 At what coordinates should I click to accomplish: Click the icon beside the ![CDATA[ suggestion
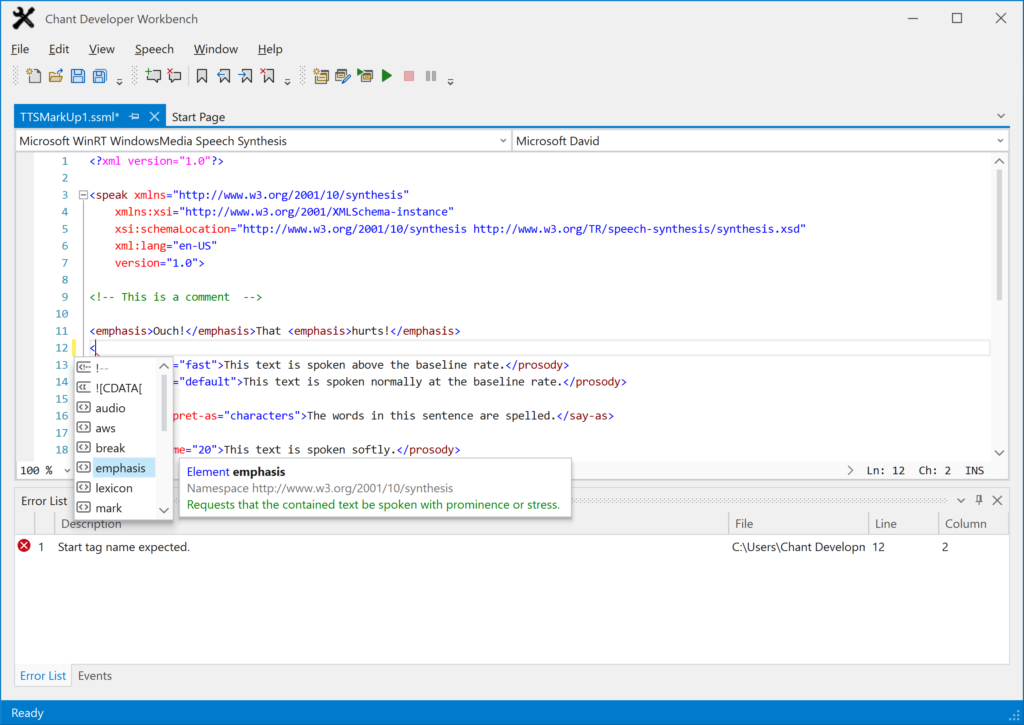[x=84, y=387]
